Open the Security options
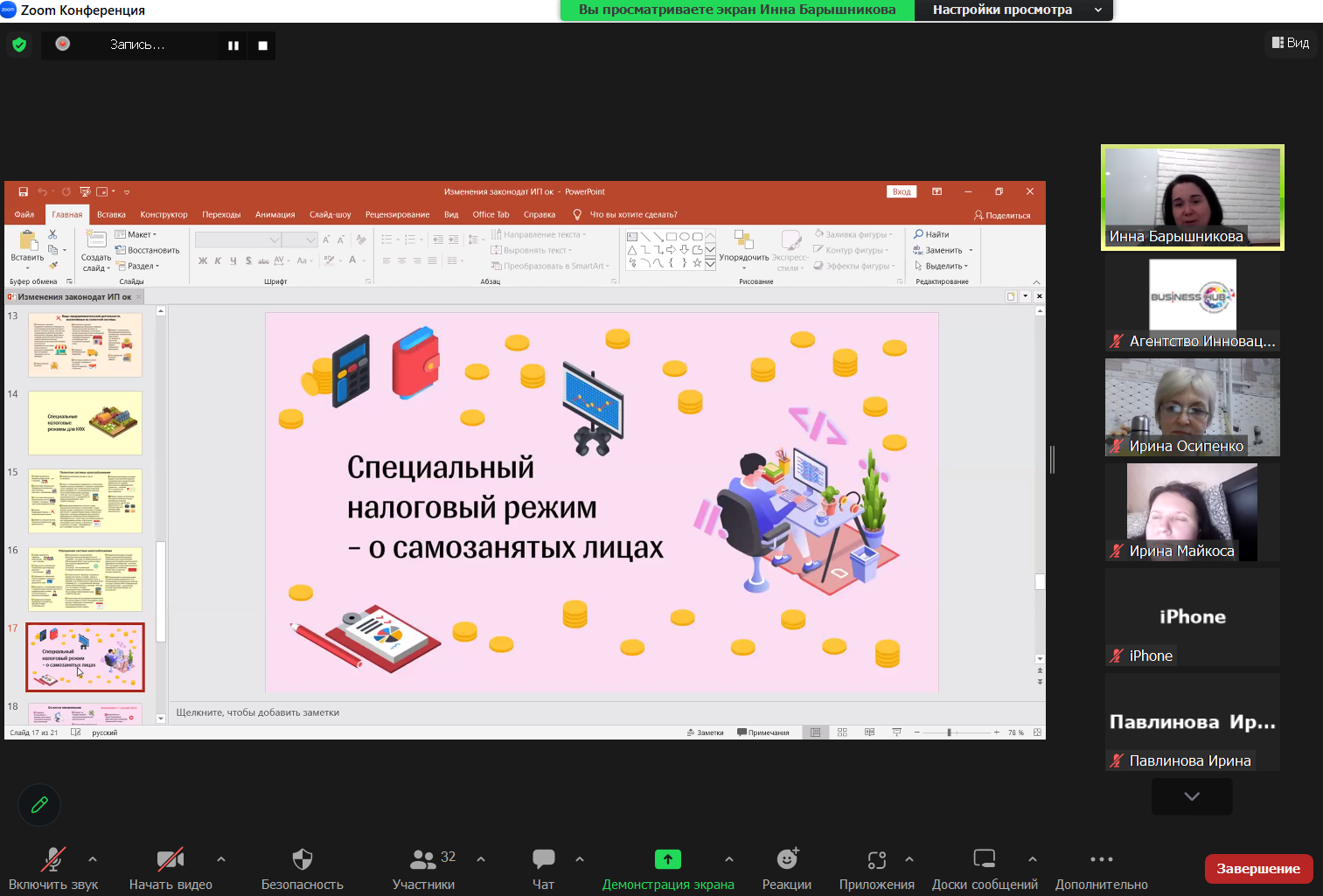The width and height of the screenshot is (1323, 896). pos(302,869)
